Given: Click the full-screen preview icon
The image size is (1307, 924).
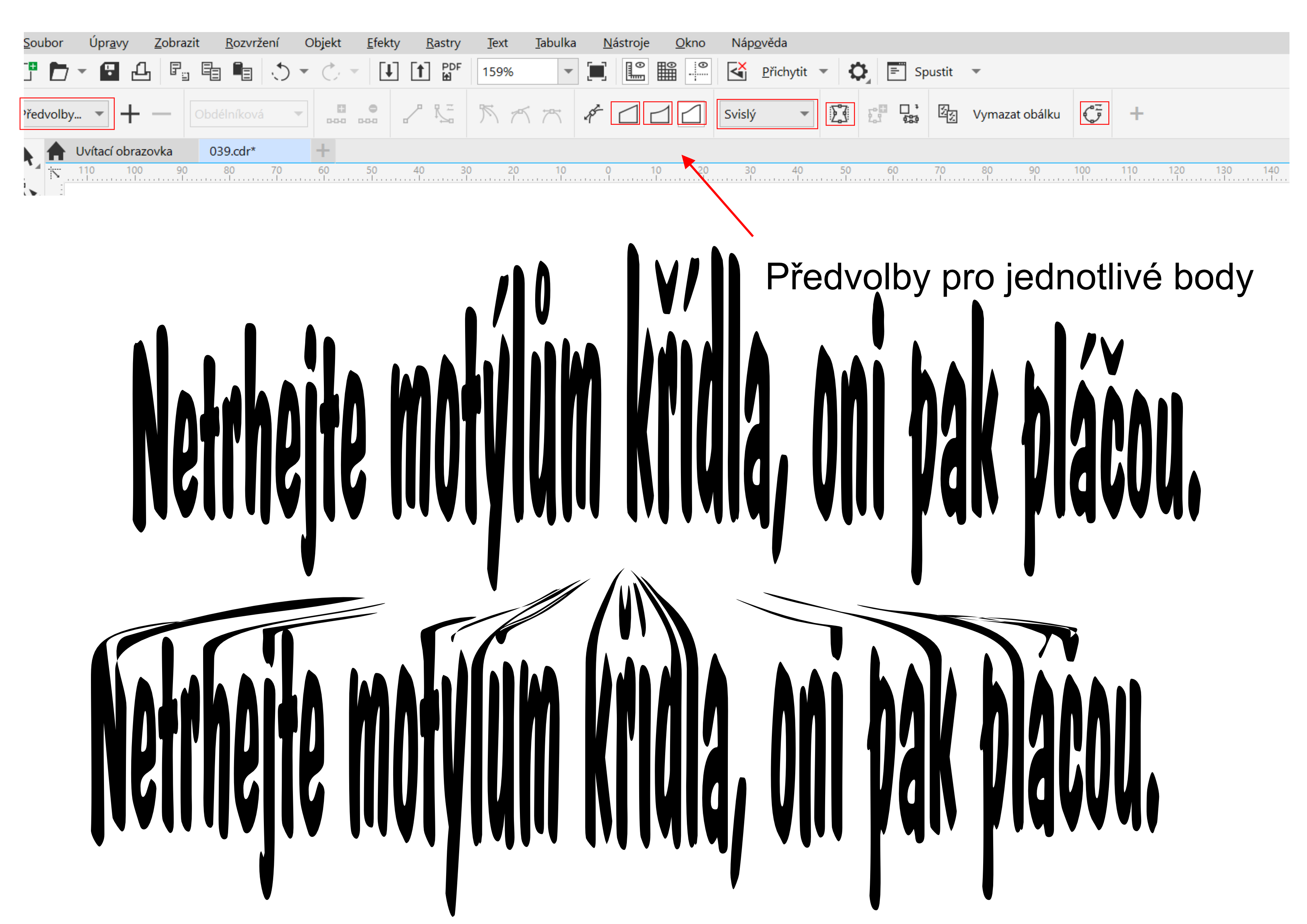Looking at the screenshot, I should 596,72.
